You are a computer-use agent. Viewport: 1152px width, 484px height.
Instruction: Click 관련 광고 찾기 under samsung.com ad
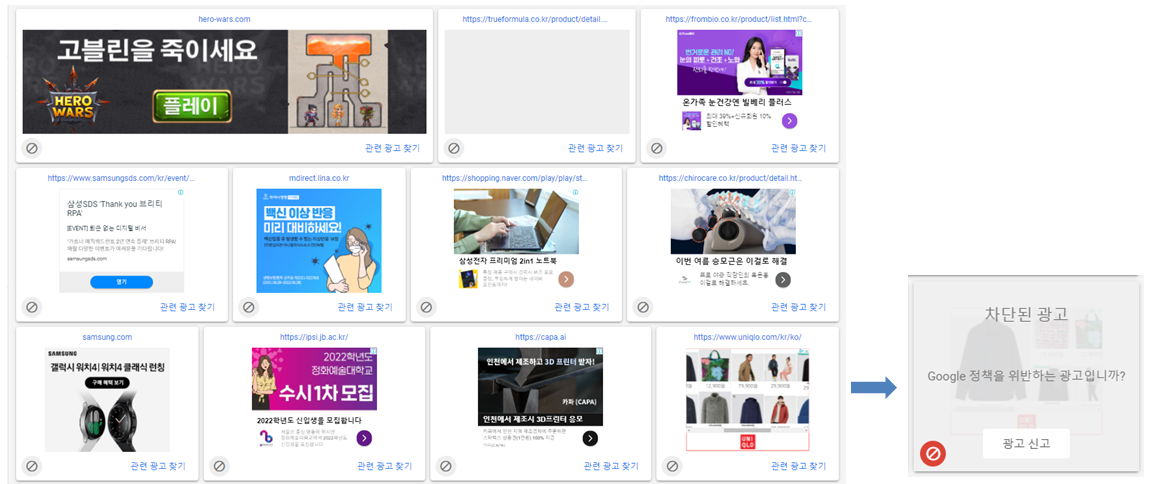coord(158,466)
